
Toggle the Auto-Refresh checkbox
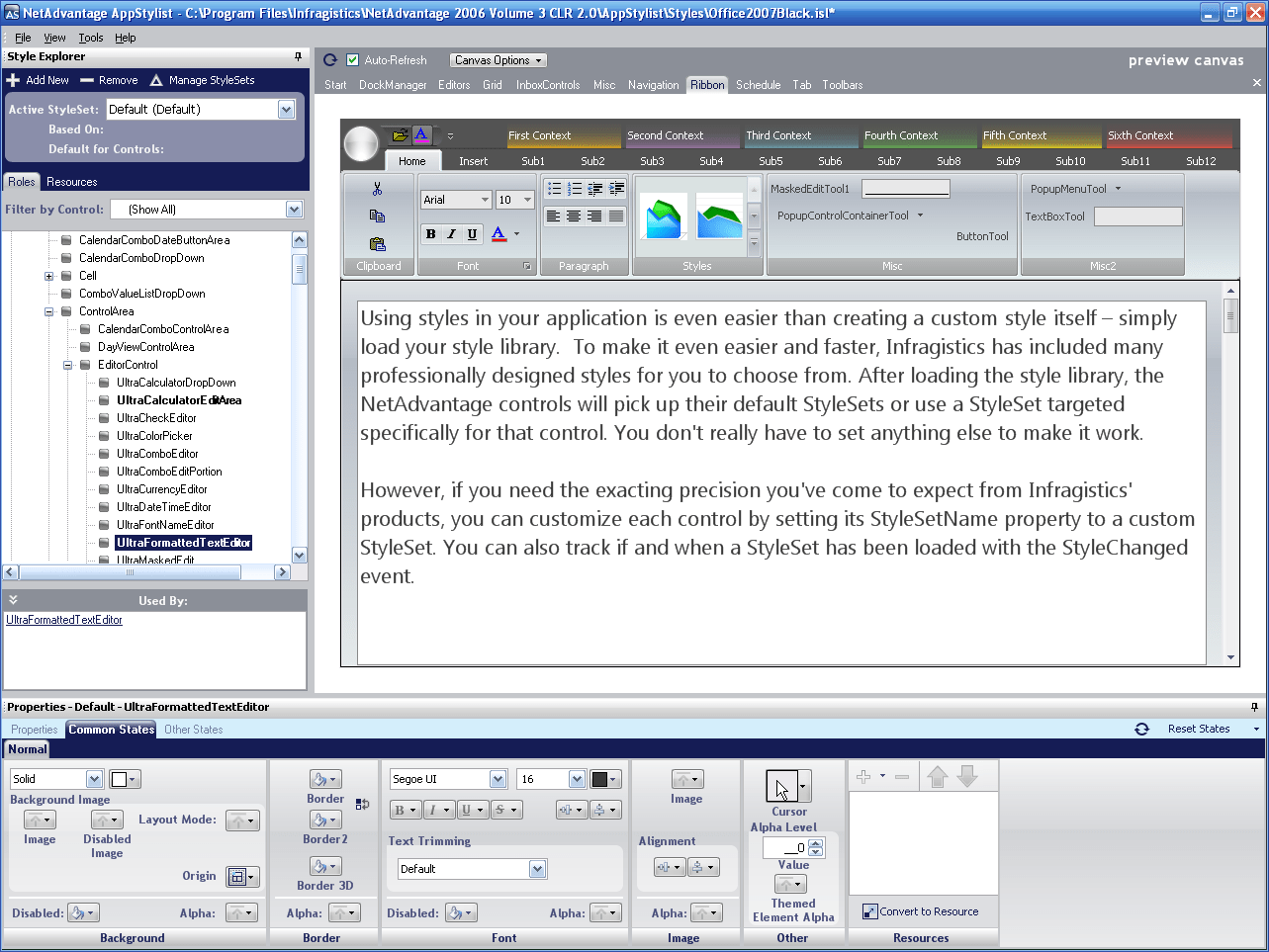[352, 60]
